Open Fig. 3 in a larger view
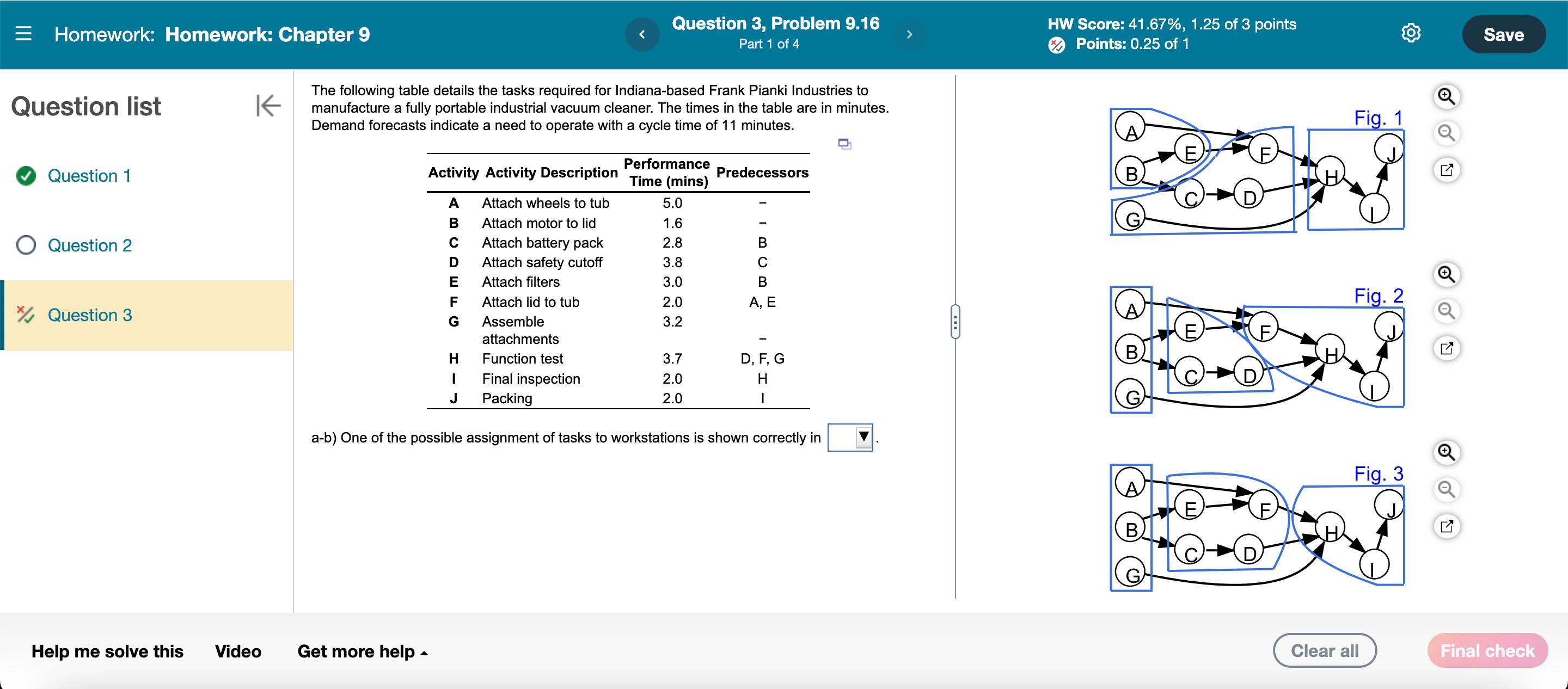This screenshot has height=689, width=1568. click(1448, 526)
